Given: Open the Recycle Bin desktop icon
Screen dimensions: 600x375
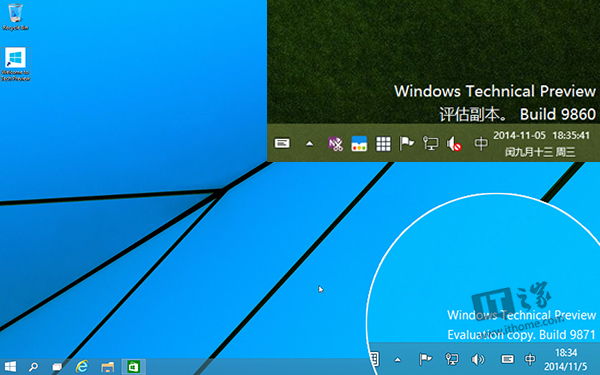Looking at the screenshot, I should [x=15, y=16].
